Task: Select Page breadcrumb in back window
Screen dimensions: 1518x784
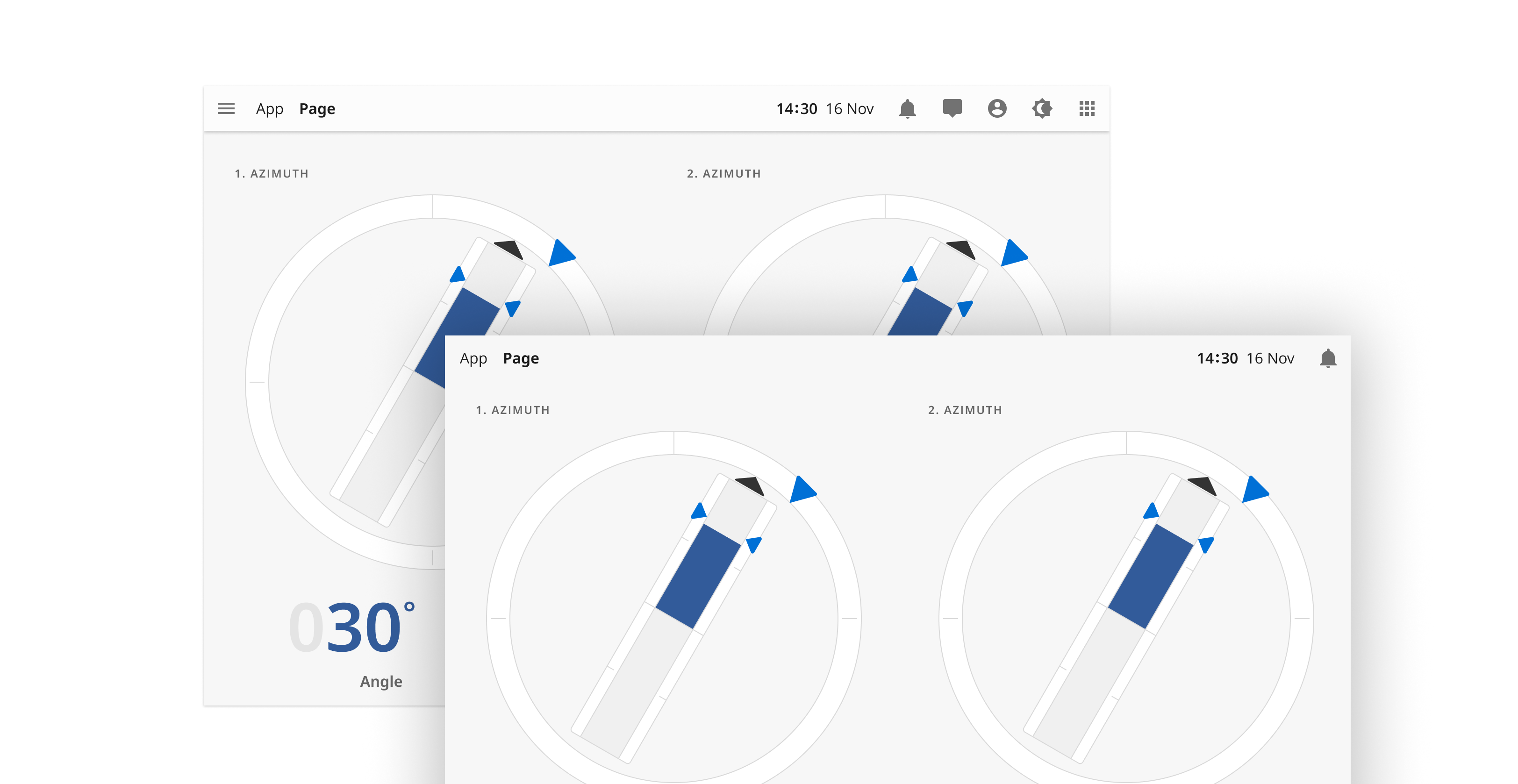Action: [317, 109]
